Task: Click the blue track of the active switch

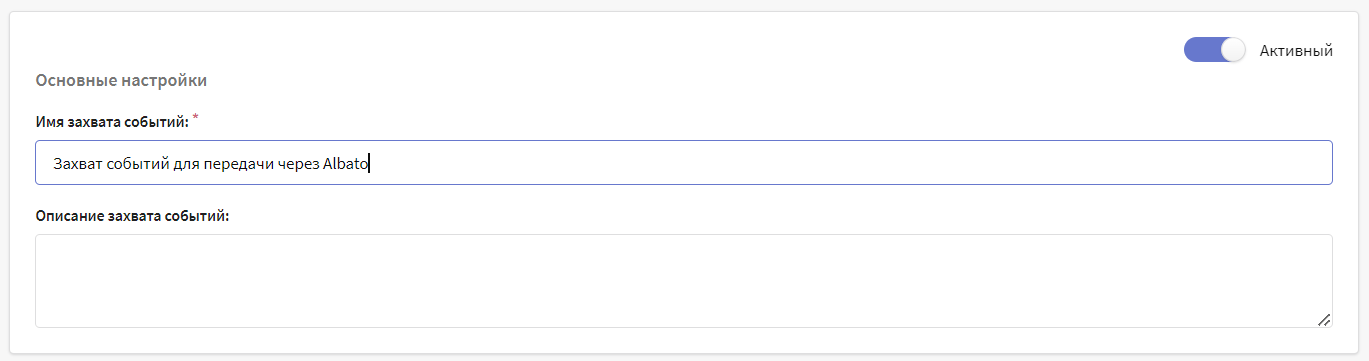Action: [1202, 50]
